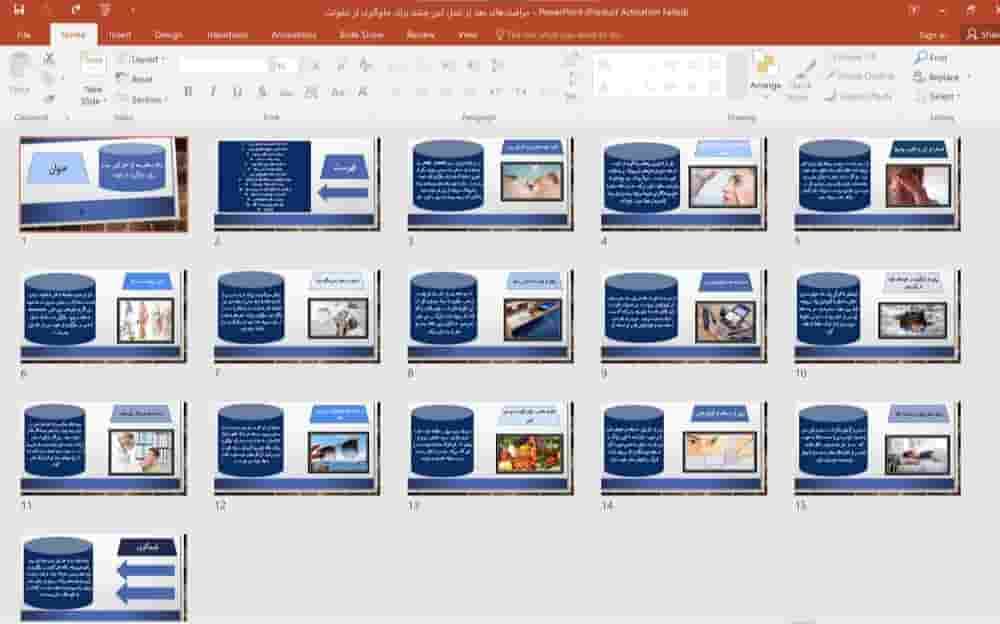Toggle italic formatting
Image resolution: width=1000 pixels, height=624 pixels.
click(x=213, y=92)
